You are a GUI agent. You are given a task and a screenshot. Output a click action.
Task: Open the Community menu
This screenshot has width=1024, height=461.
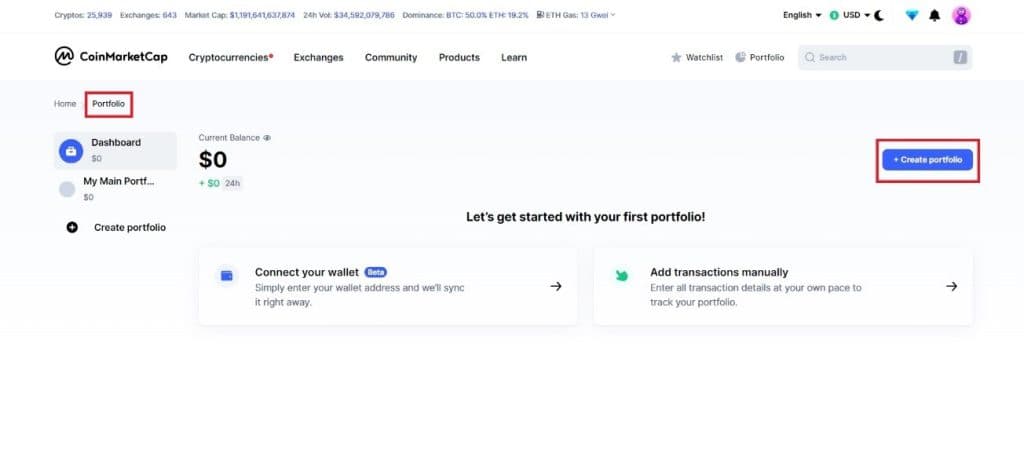pyautogui.click(x=391, y=57)
